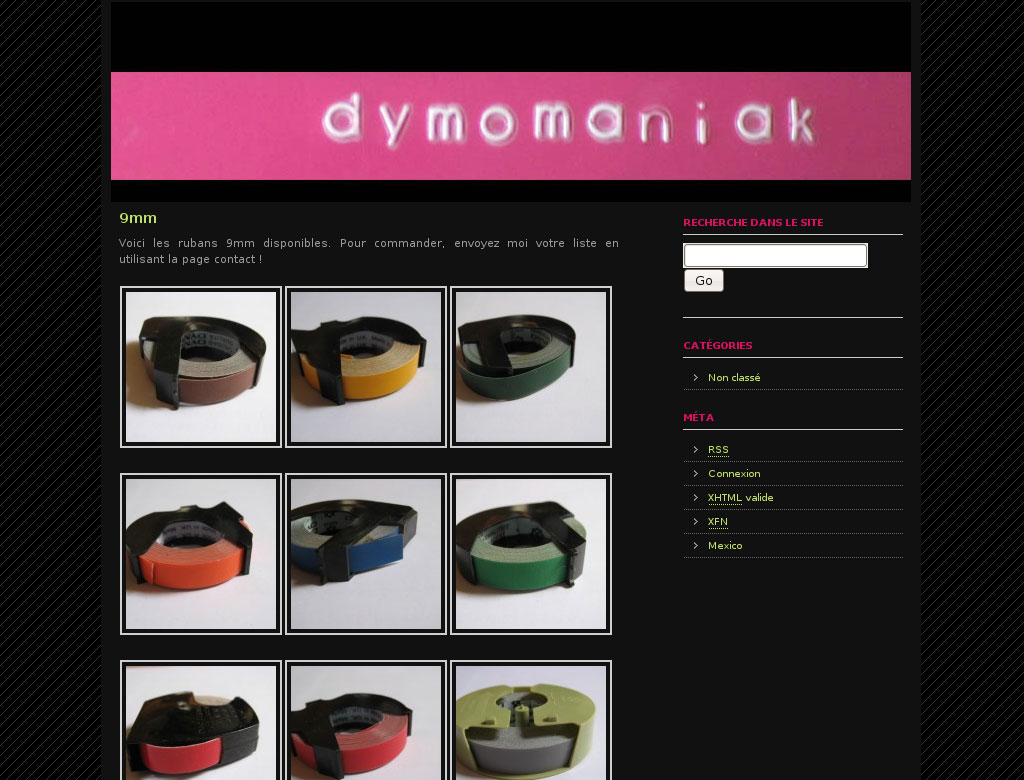
Task: Open the orange tape roll thumbnail
Action: [201, 554]
